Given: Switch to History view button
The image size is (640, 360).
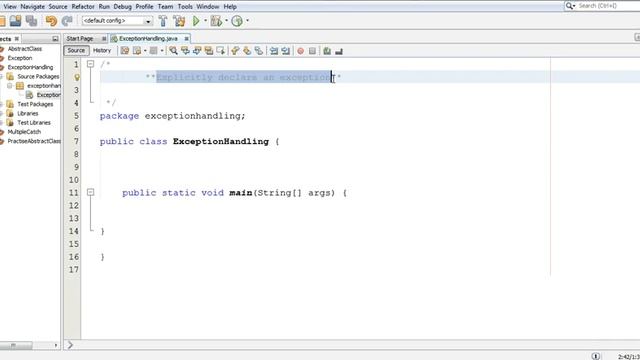Looking at the screenshot, I should tap(102, 51).
